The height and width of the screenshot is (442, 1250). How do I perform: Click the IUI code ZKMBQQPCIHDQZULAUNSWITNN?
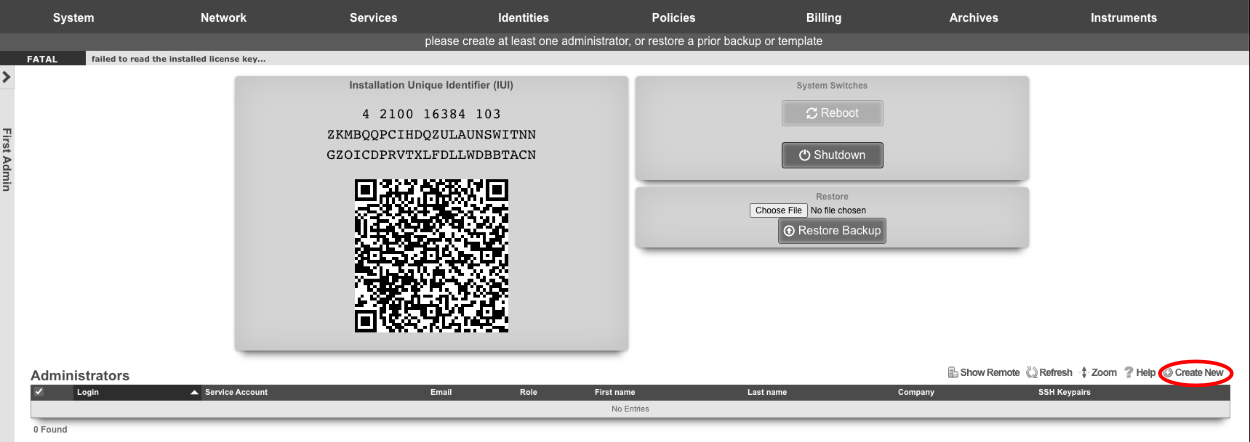pyautogui.click(x=432, y=134)
